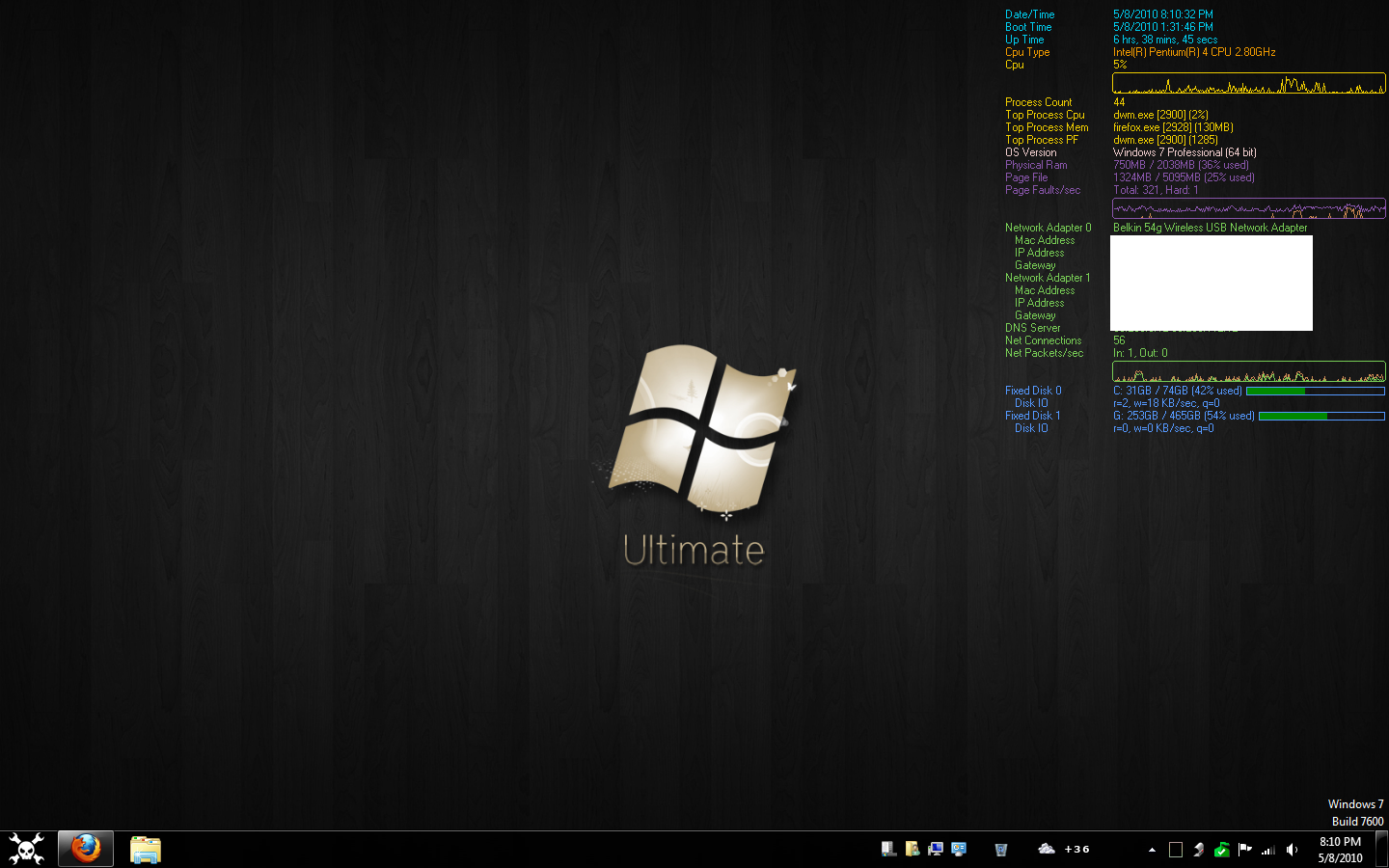Image resolution: width=1389 pixels, height=868 pixels.
Task: Click 'Belkin 54g Wireless USB Network Adapter' text
Action: pos(1210,228)
